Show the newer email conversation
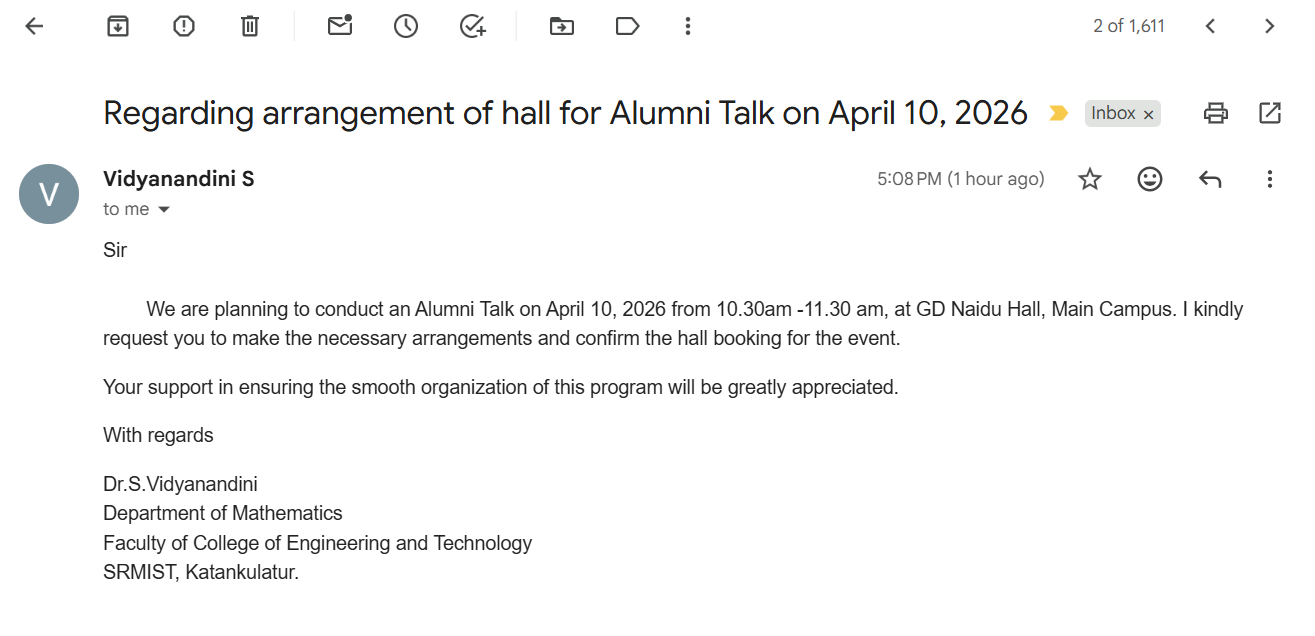 click(1210, 27)
